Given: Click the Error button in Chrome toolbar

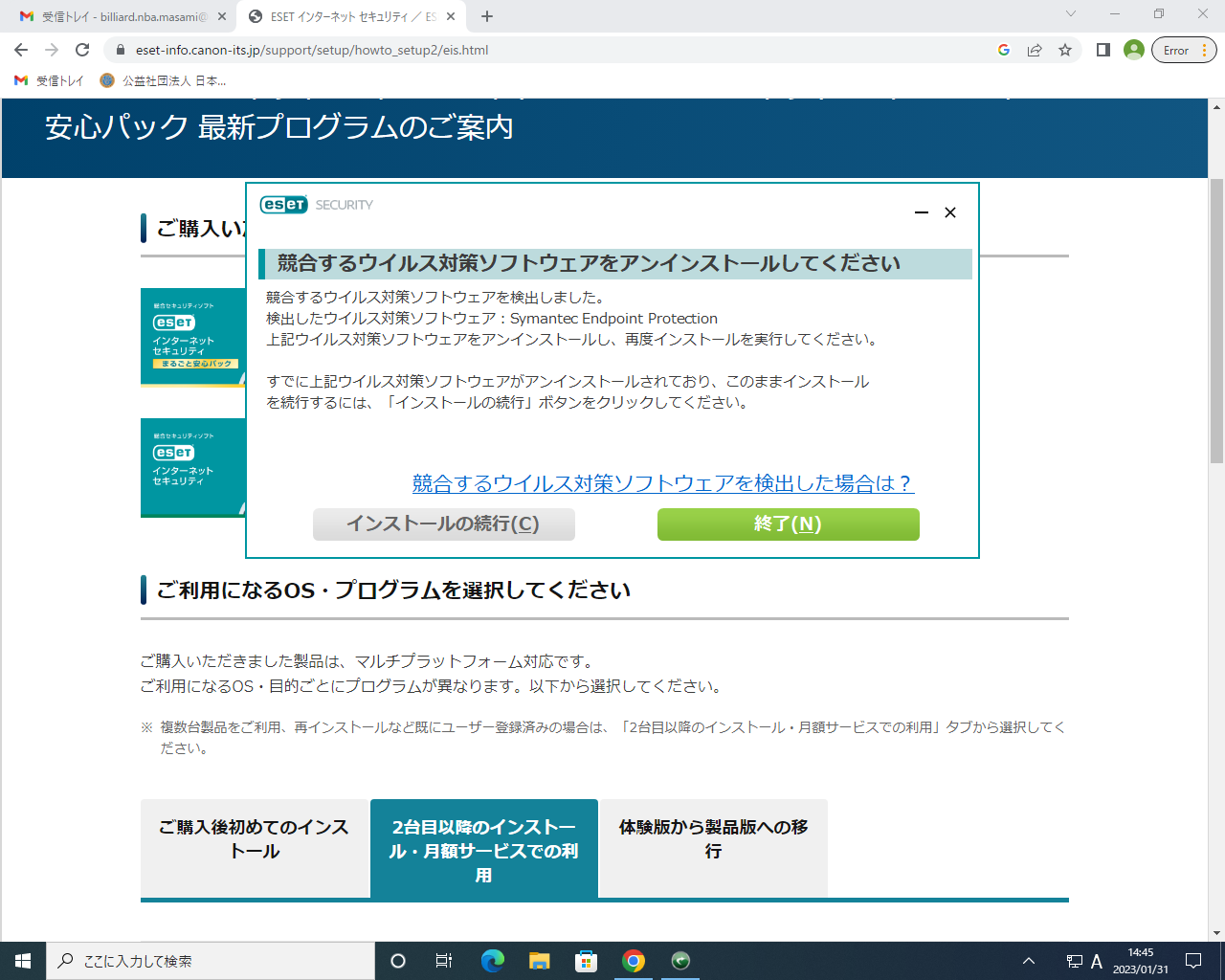Looking at the screenshot, I should click(1184, 50).
